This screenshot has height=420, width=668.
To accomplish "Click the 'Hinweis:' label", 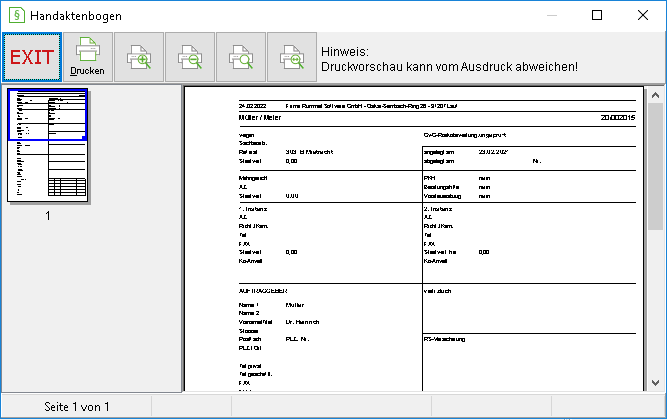I will (345, 52).
